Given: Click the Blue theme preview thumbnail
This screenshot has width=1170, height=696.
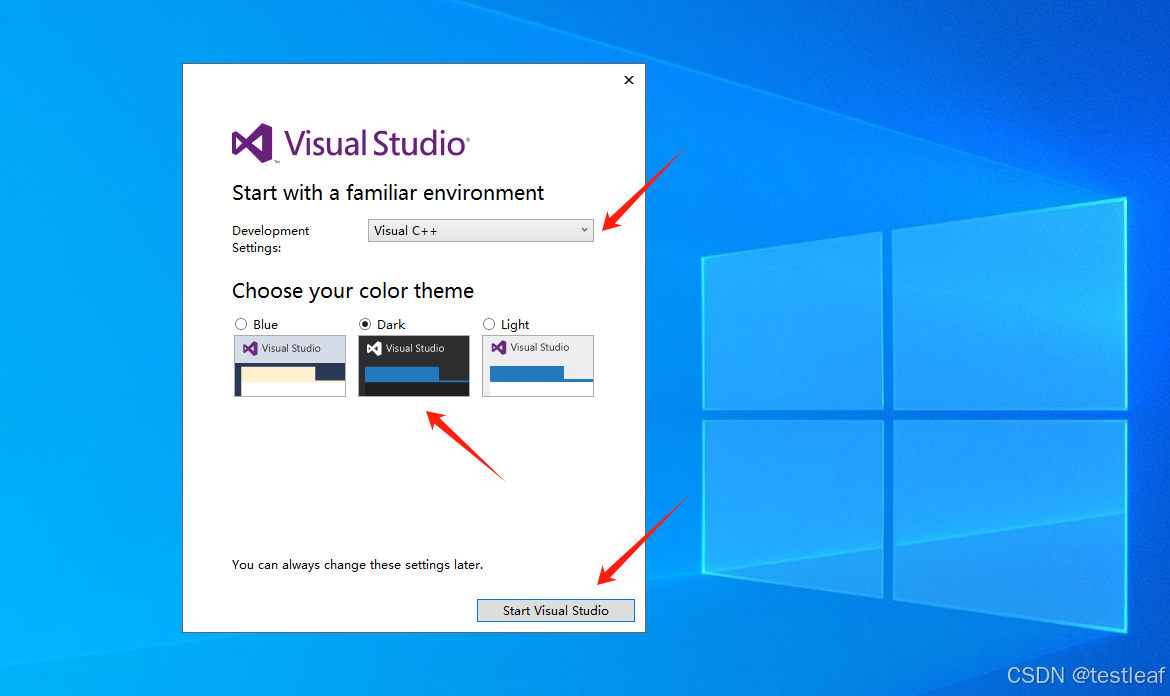Looking at the screenshot, I should (x=289, y=366).
